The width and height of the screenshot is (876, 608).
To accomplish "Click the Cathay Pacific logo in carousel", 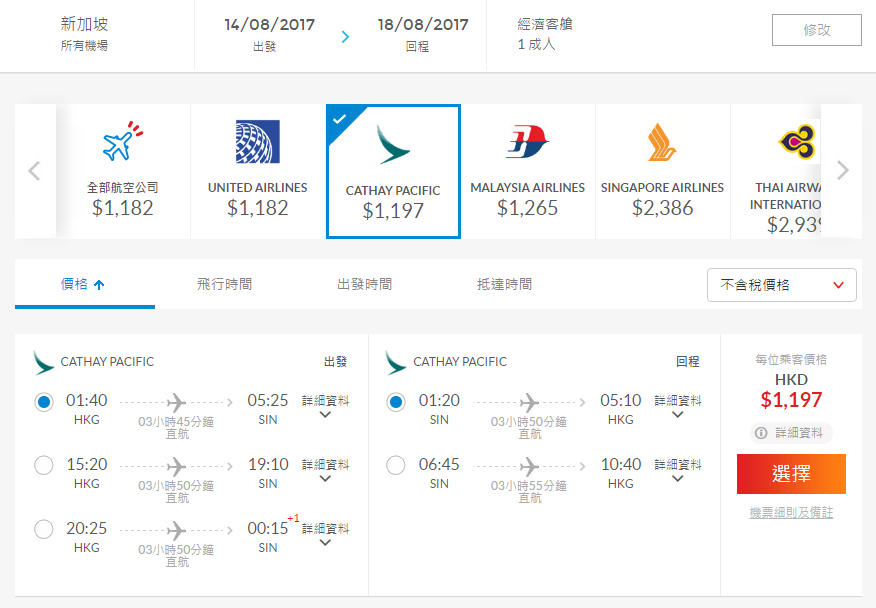I will pos(393,144).
